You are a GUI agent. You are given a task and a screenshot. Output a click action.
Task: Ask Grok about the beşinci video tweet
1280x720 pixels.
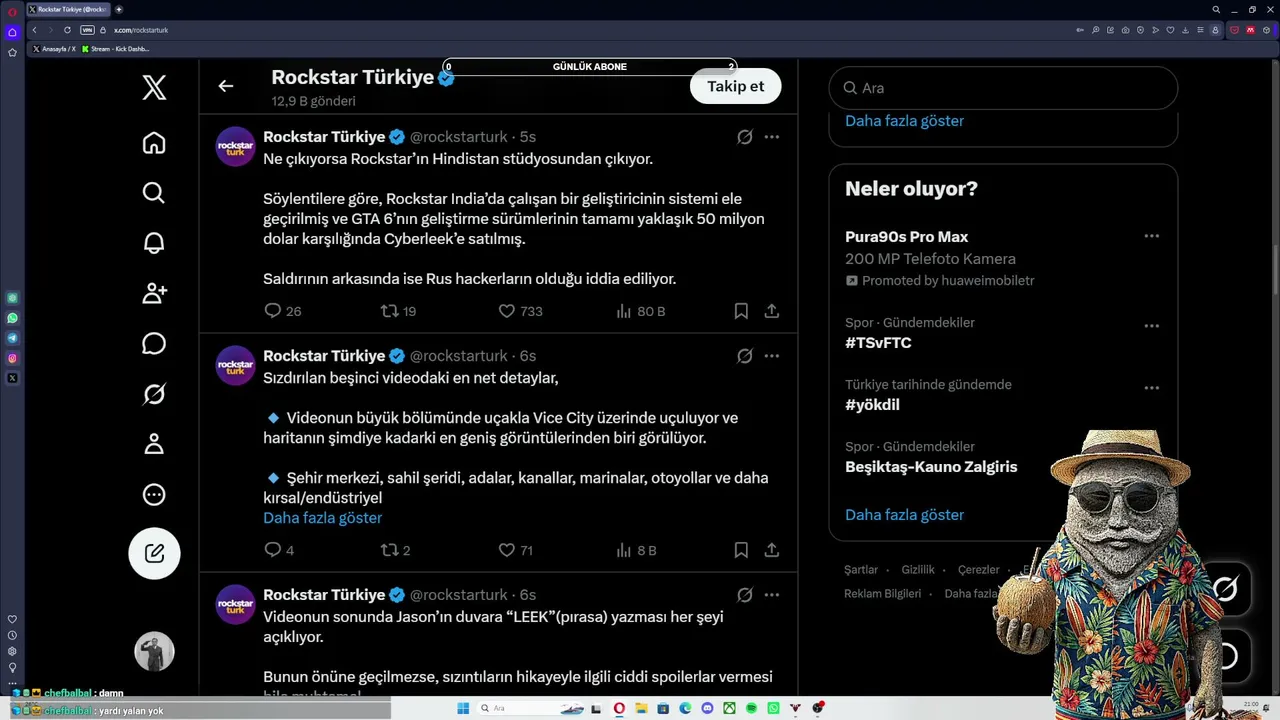point(745,356)
